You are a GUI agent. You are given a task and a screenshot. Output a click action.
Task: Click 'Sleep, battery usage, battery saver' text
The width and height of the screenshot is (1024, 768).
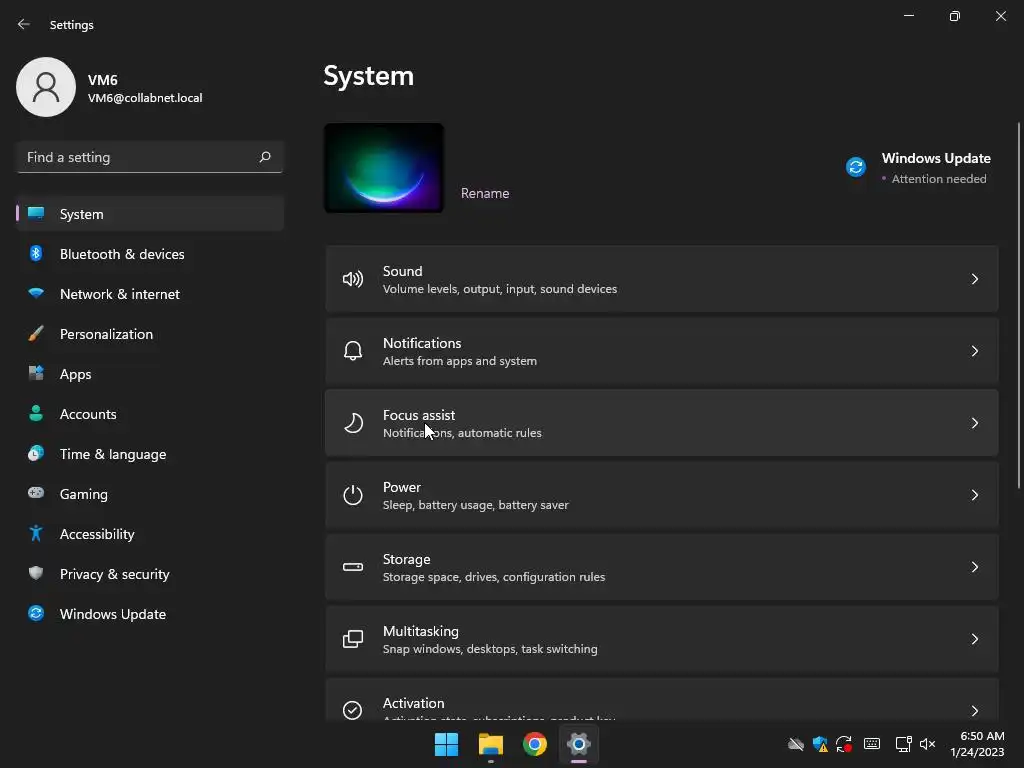coord(475,505)
